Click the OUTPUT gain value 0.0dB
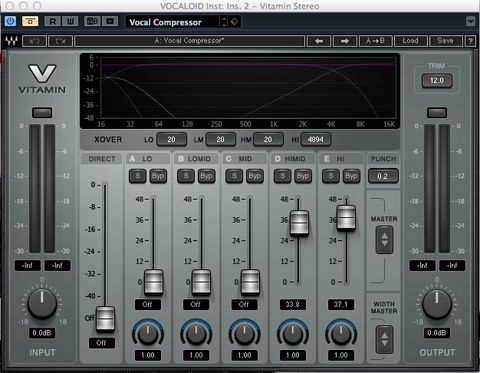The image size is (480, 373). (437, 333)
